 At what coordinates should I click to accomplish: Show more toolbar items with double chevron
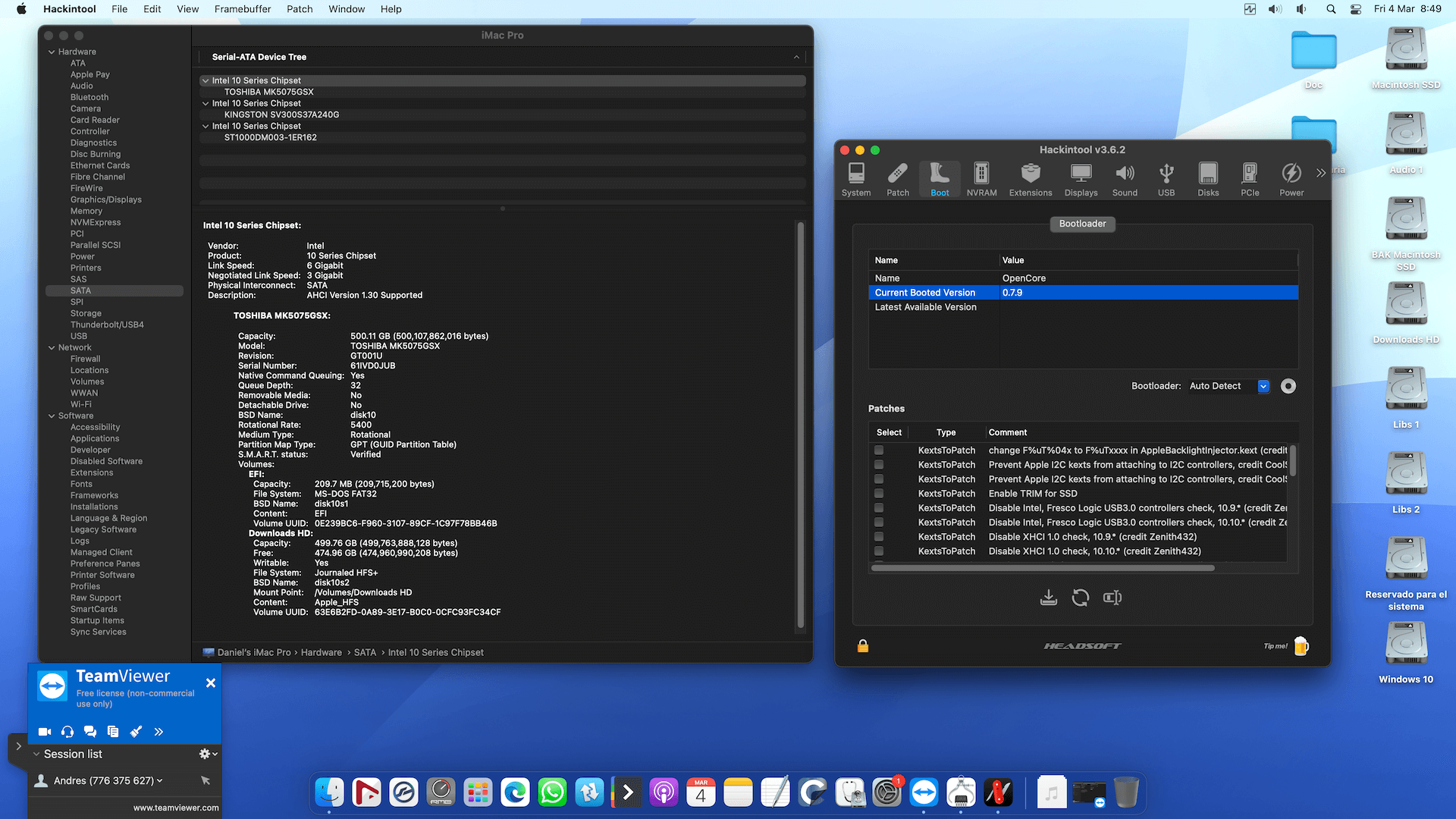pyautogui.click(x=1321, y=173)
